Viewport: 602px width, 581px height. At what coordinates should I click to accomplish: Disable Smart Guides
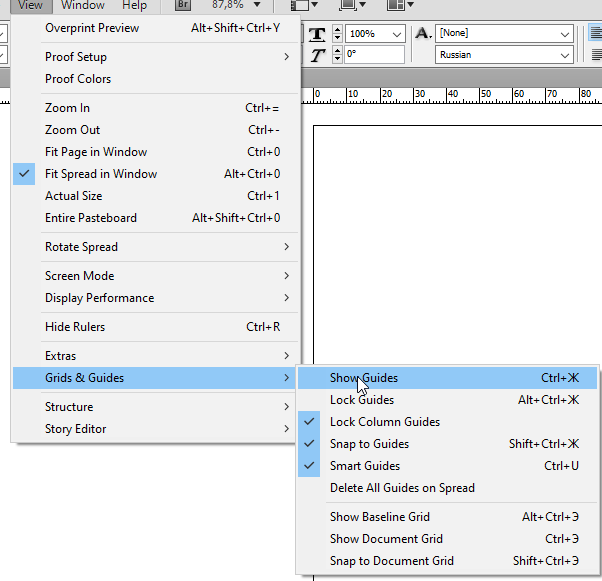click(x=448, y=466)
